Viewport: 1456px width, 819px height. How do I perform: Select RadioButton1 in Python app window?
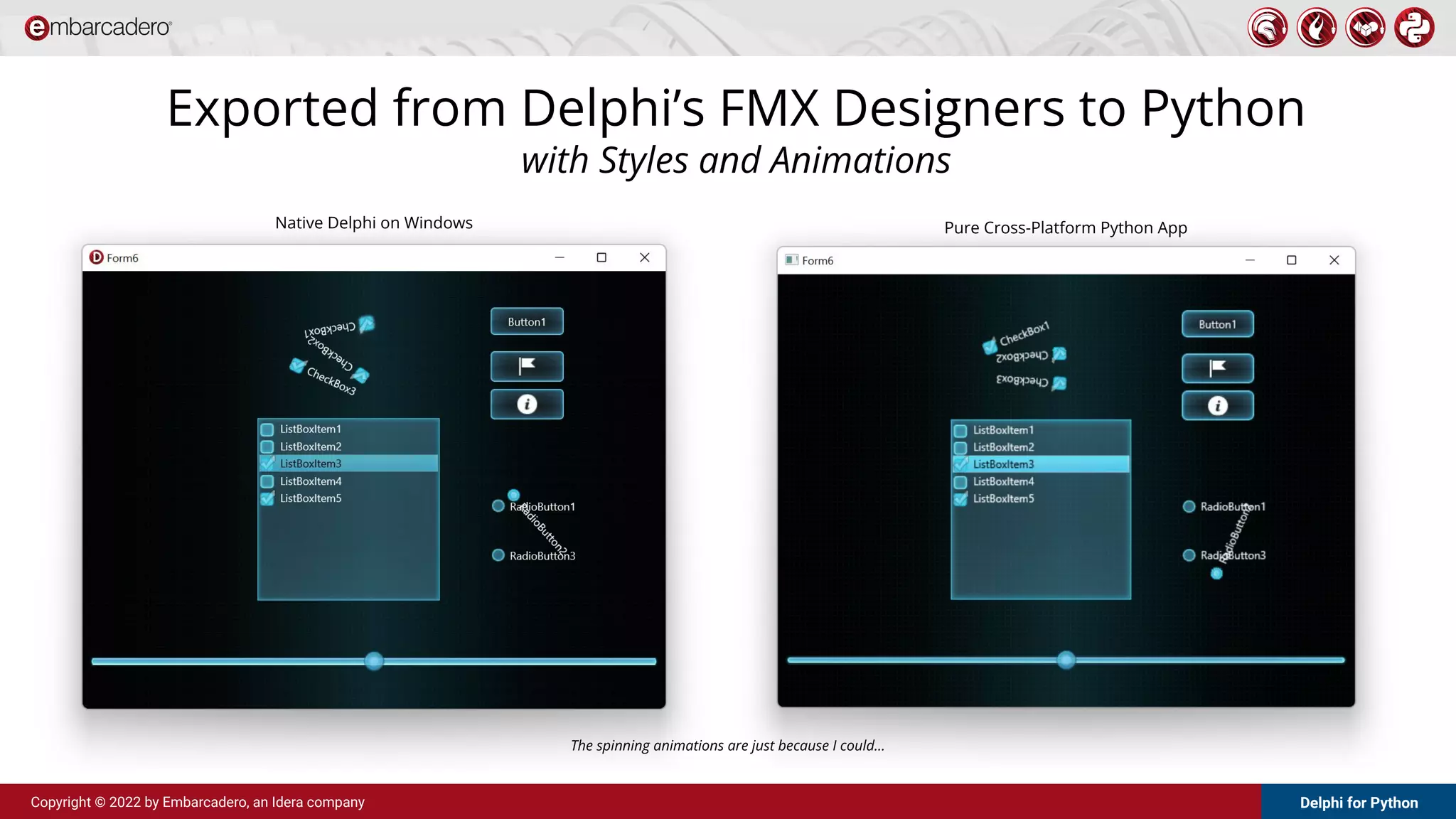pos(1189,507)
